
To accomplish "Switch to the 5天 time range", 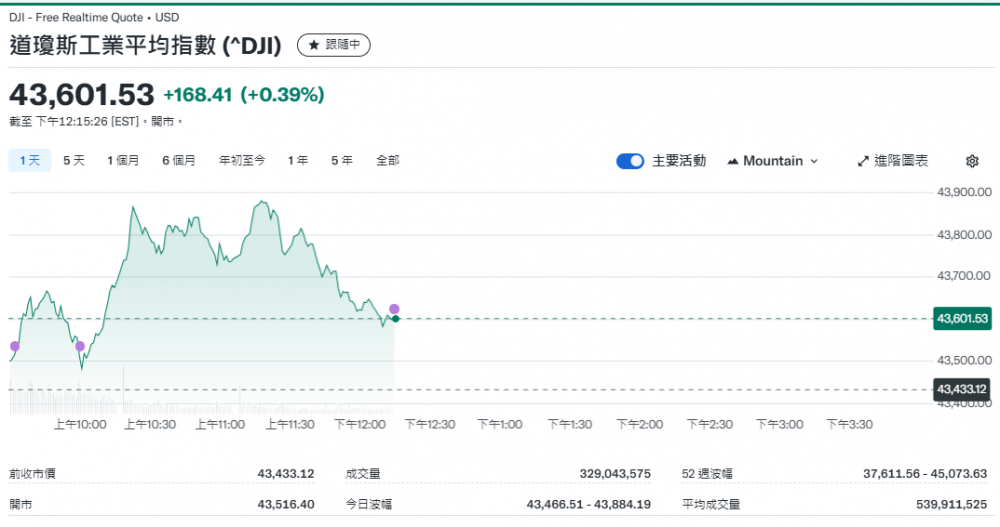I will tap(74, 160).
